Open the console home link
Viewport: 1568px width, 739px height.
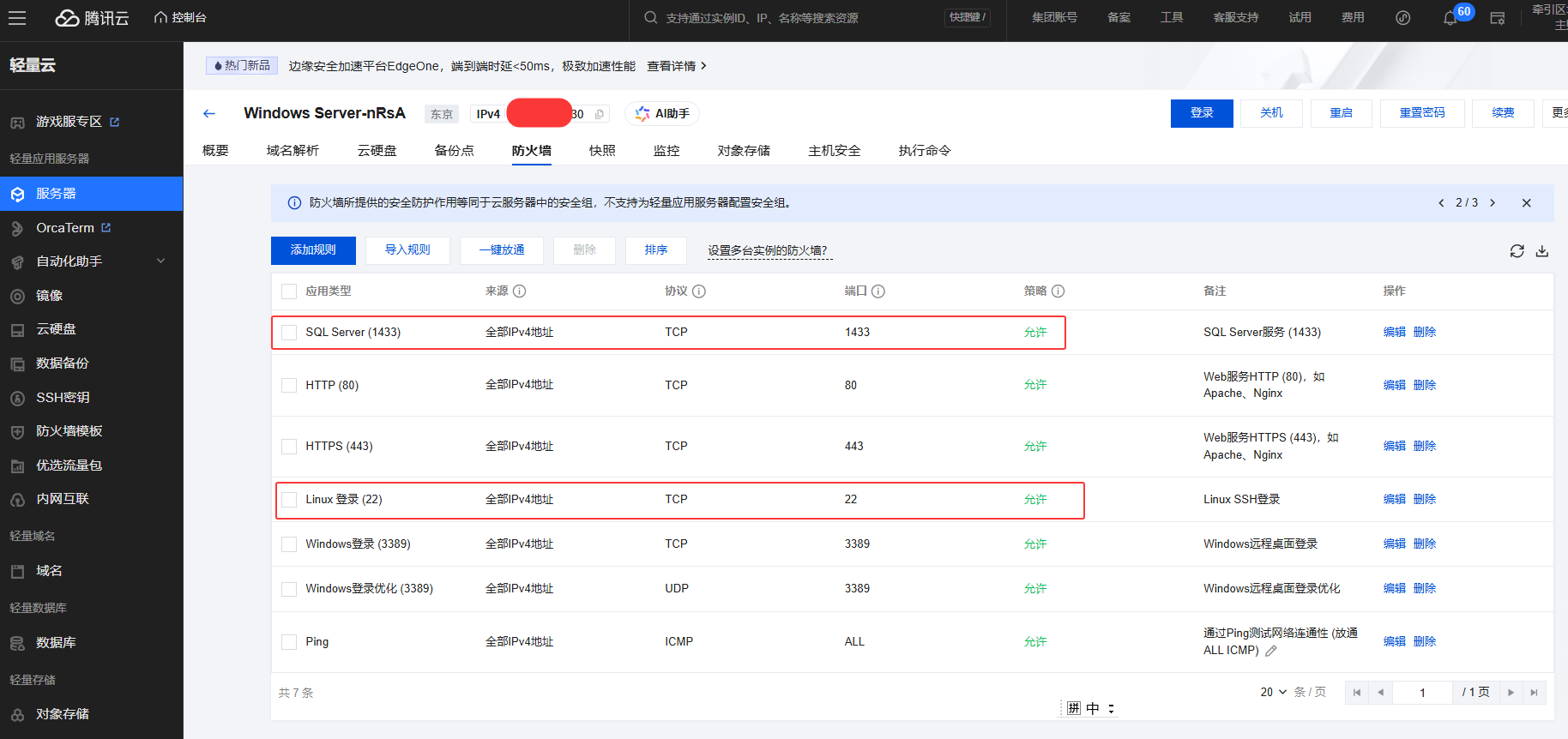[x=180, y=17]
